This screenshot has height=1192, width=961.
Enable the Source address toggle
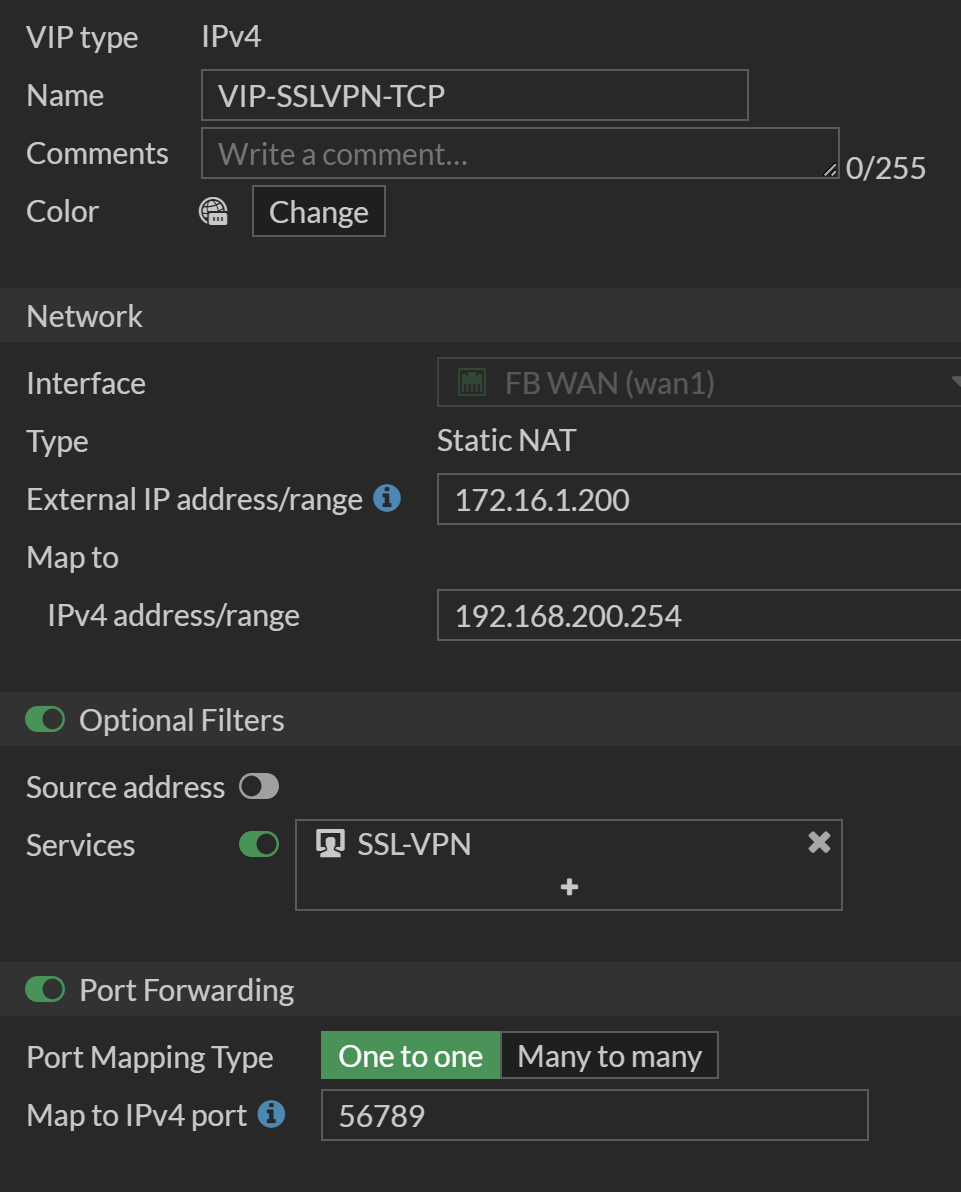coord(259,787)
